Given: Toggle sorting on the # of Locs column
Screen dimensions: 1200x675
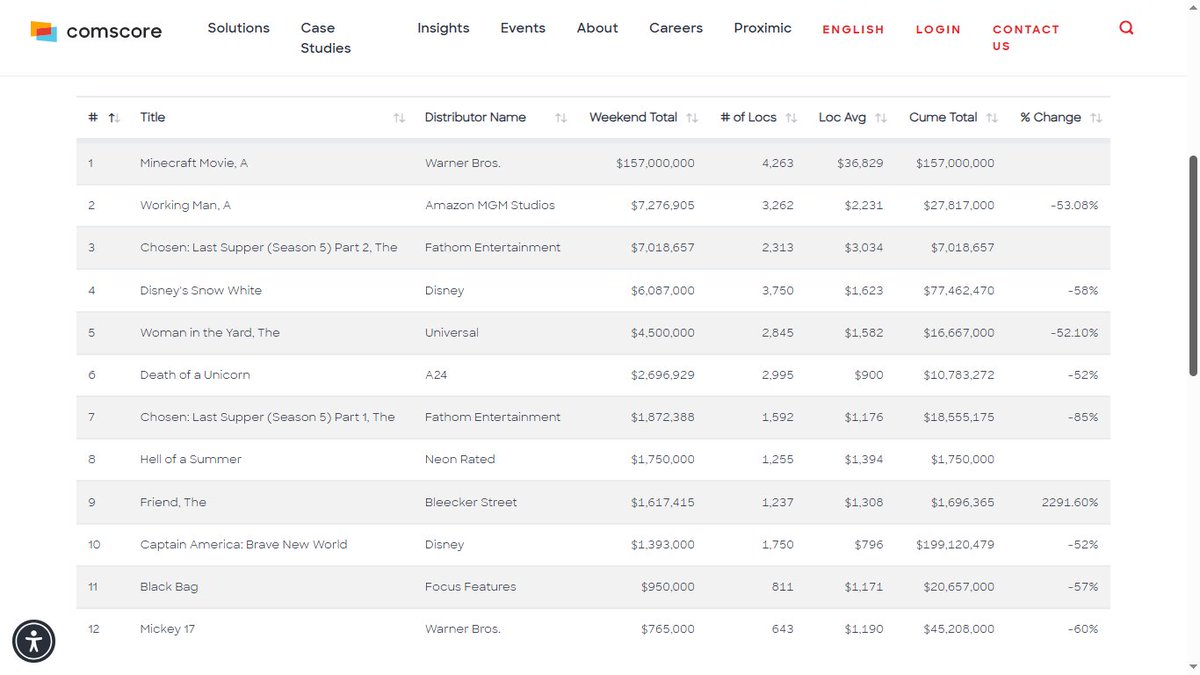Looking at the screenshot, I should pos(789,117).
